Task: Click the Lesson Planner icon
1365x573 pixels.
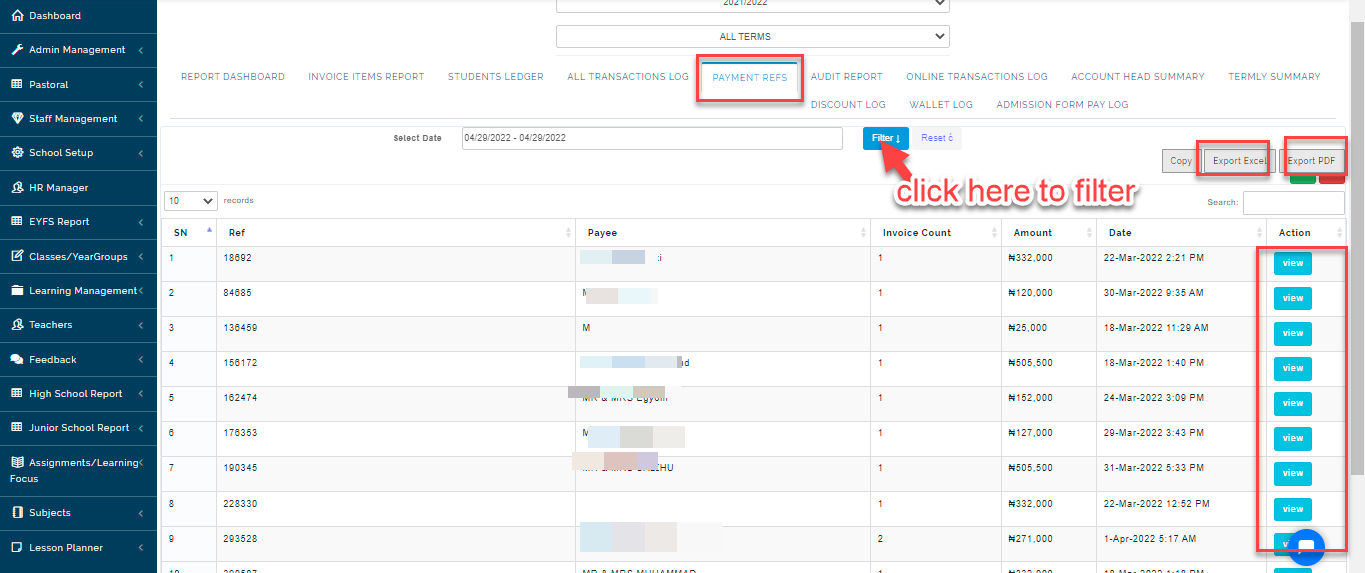Action: pyautogui.click(x=17, y=547)
